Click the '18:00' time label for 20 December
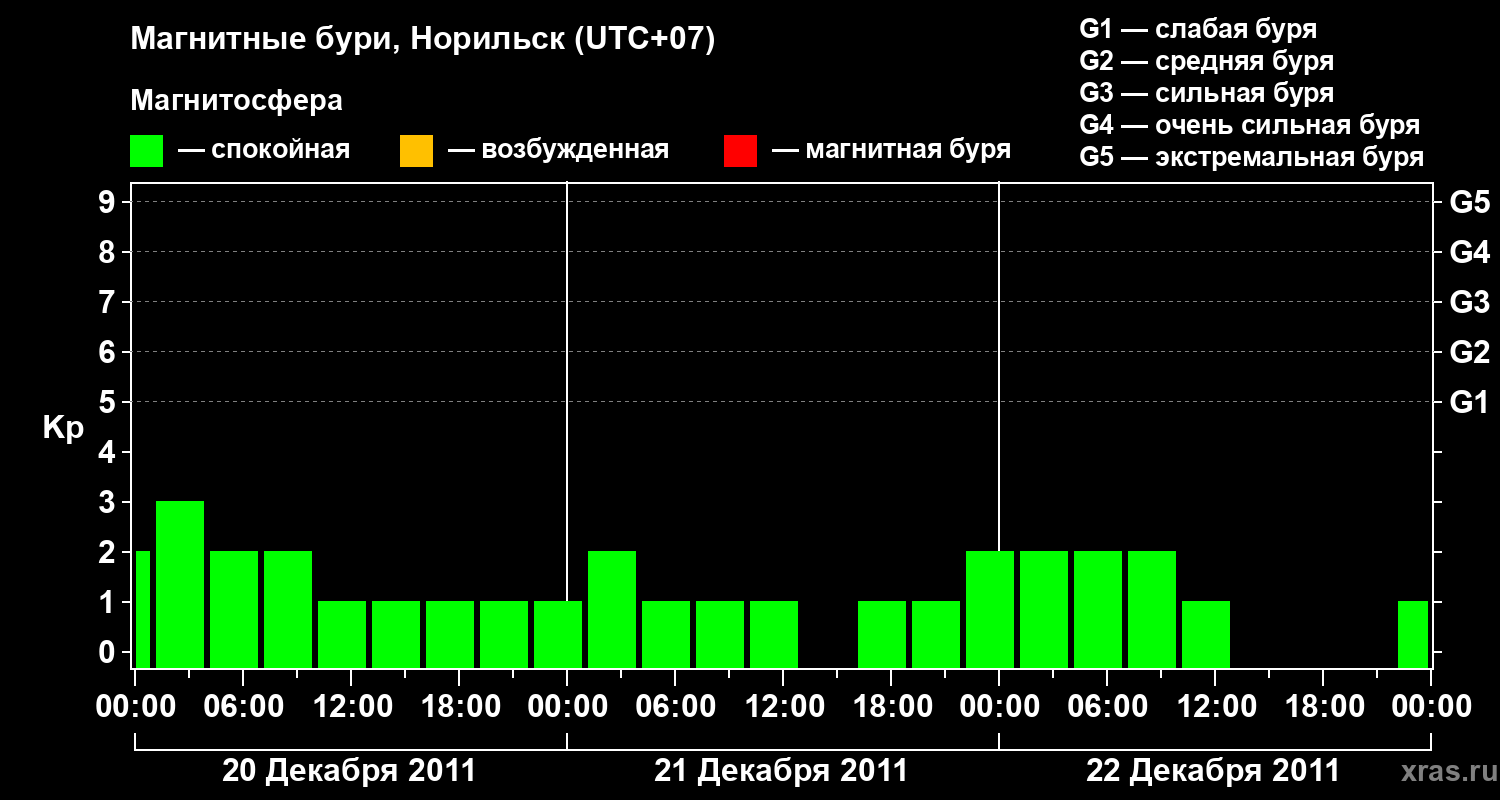 (460, 707)
